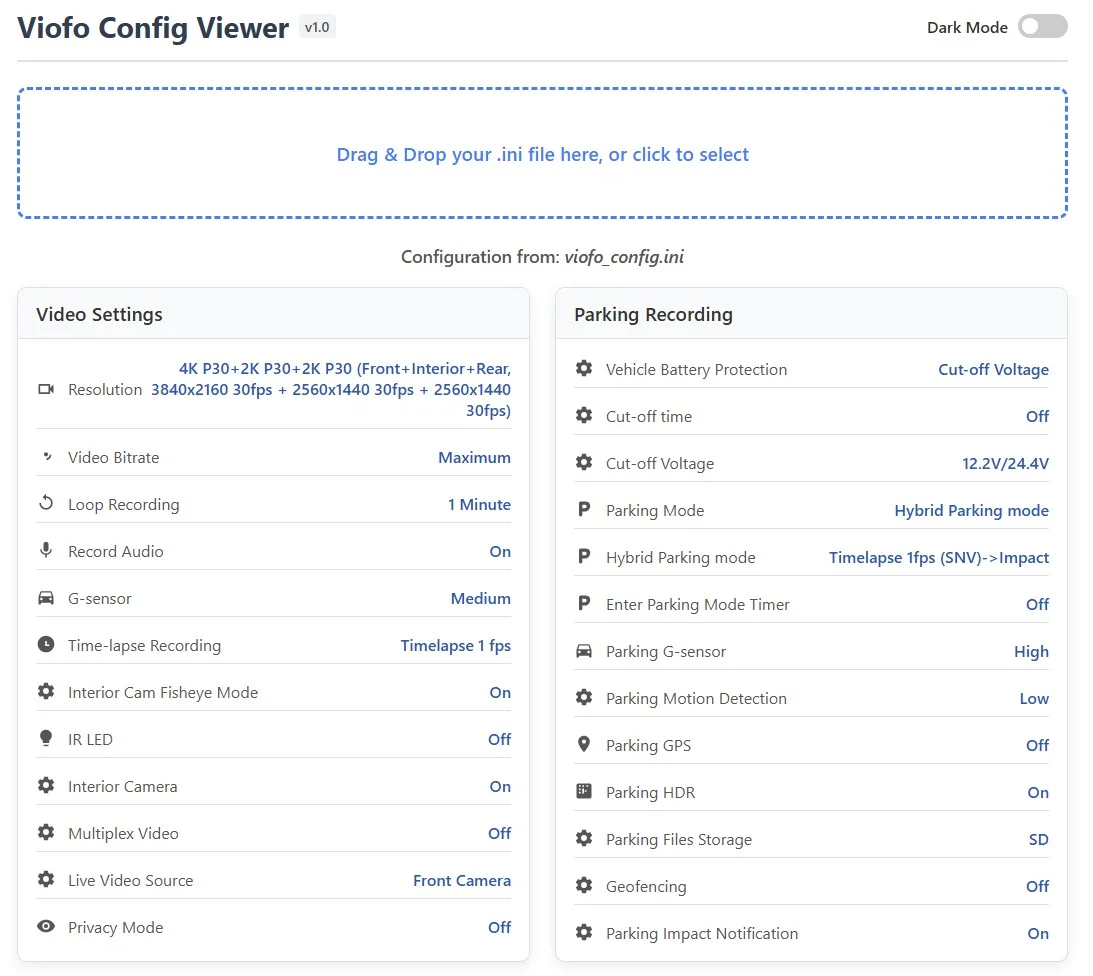The image size is (1093, 976).
Task: Click the Privacy Mode eye icon
Action: 46,926
